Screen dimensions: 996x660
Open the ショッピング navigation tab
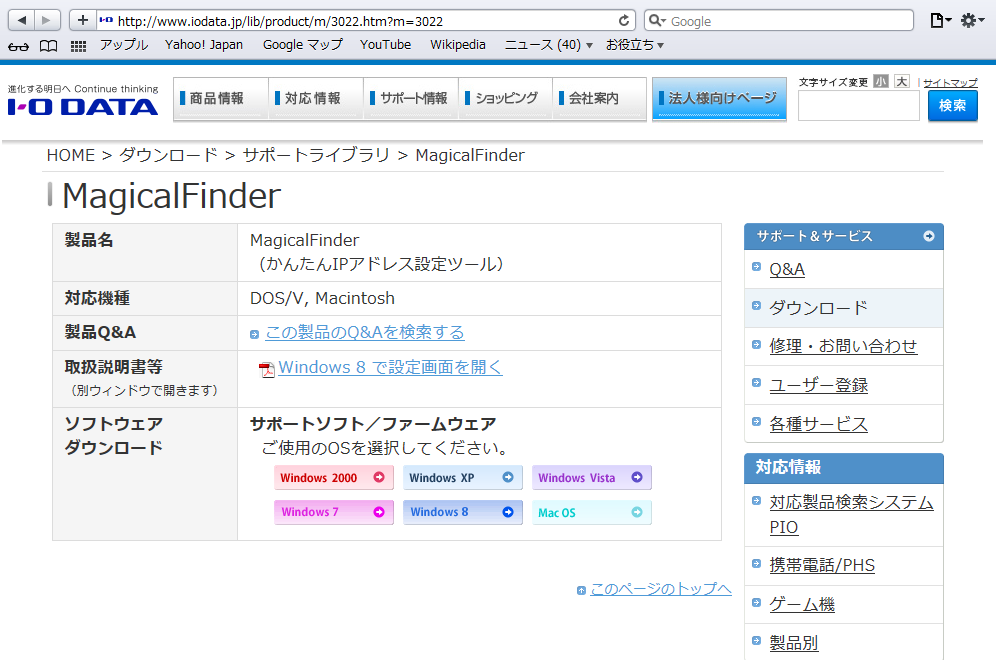pos(505,98)
